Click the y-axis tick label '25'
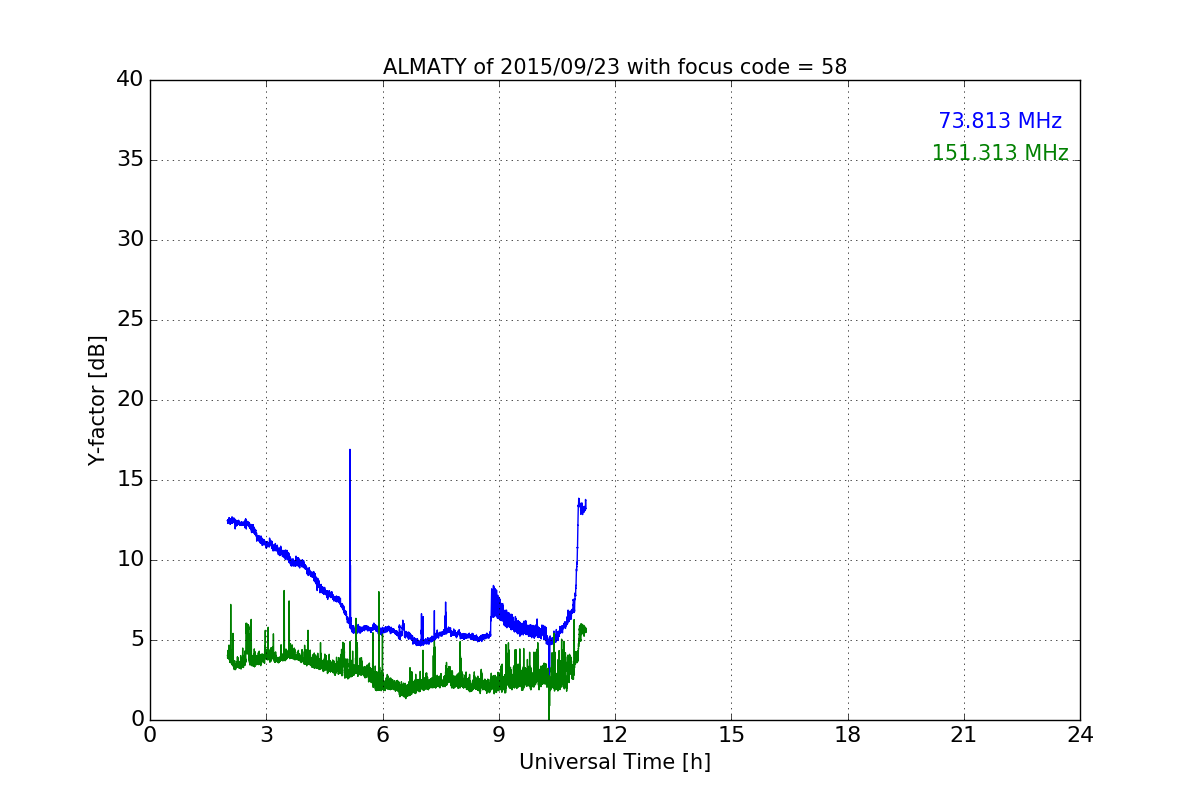This screenshot has width=1200, height=800. [130, 320]
